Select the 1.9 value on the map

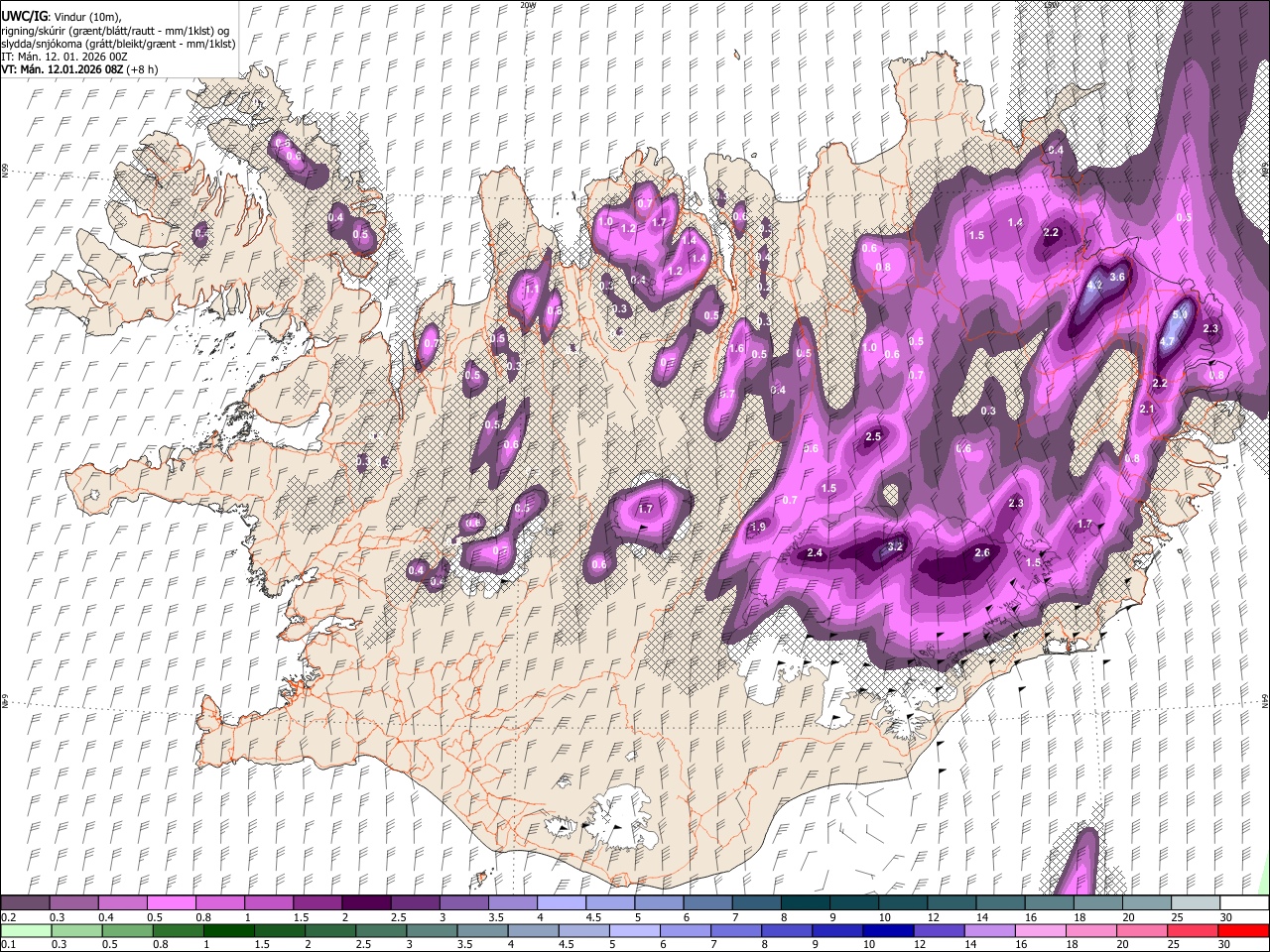758,527
